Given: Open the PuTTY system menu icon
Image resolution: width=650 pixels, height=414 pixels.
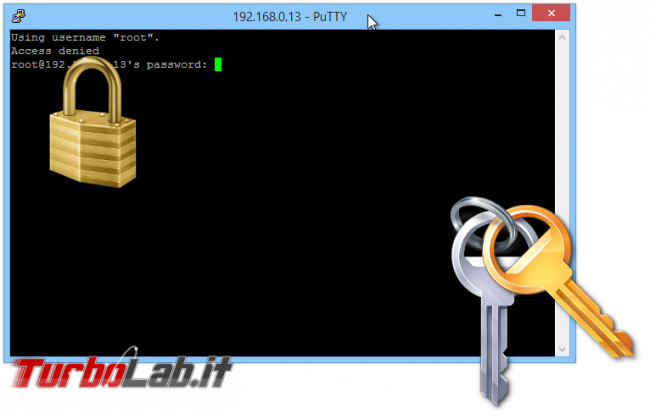Looking at the screenshot, I should pos(19,16).
